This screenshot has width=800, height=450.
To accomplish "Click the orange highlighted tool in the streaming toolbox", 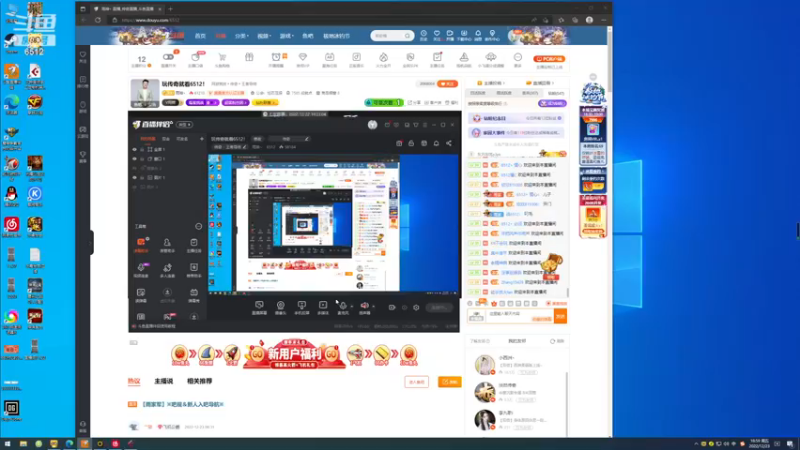I will pos(141,242).
